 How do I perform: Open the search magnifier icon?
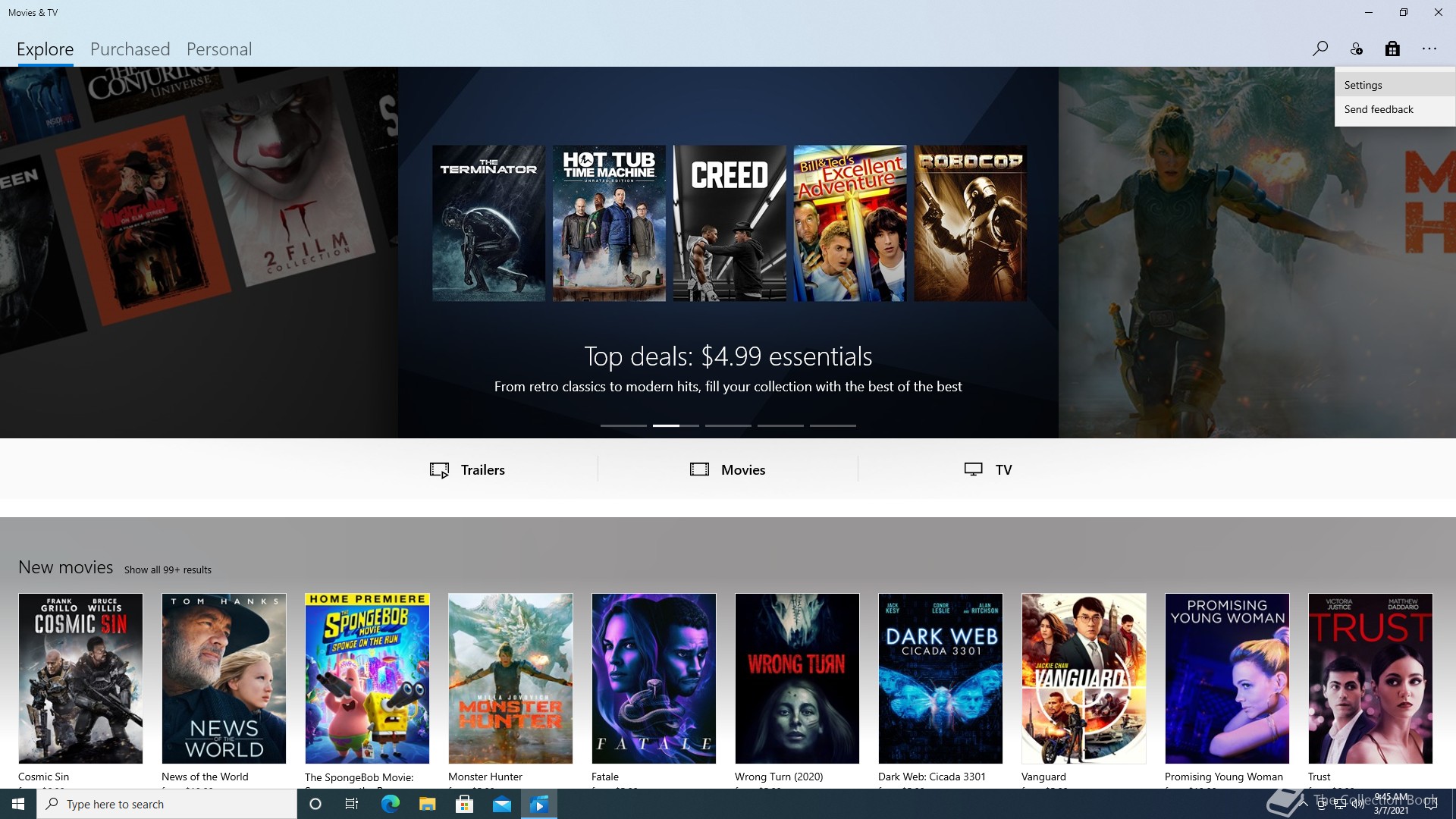pos(1319,49)
